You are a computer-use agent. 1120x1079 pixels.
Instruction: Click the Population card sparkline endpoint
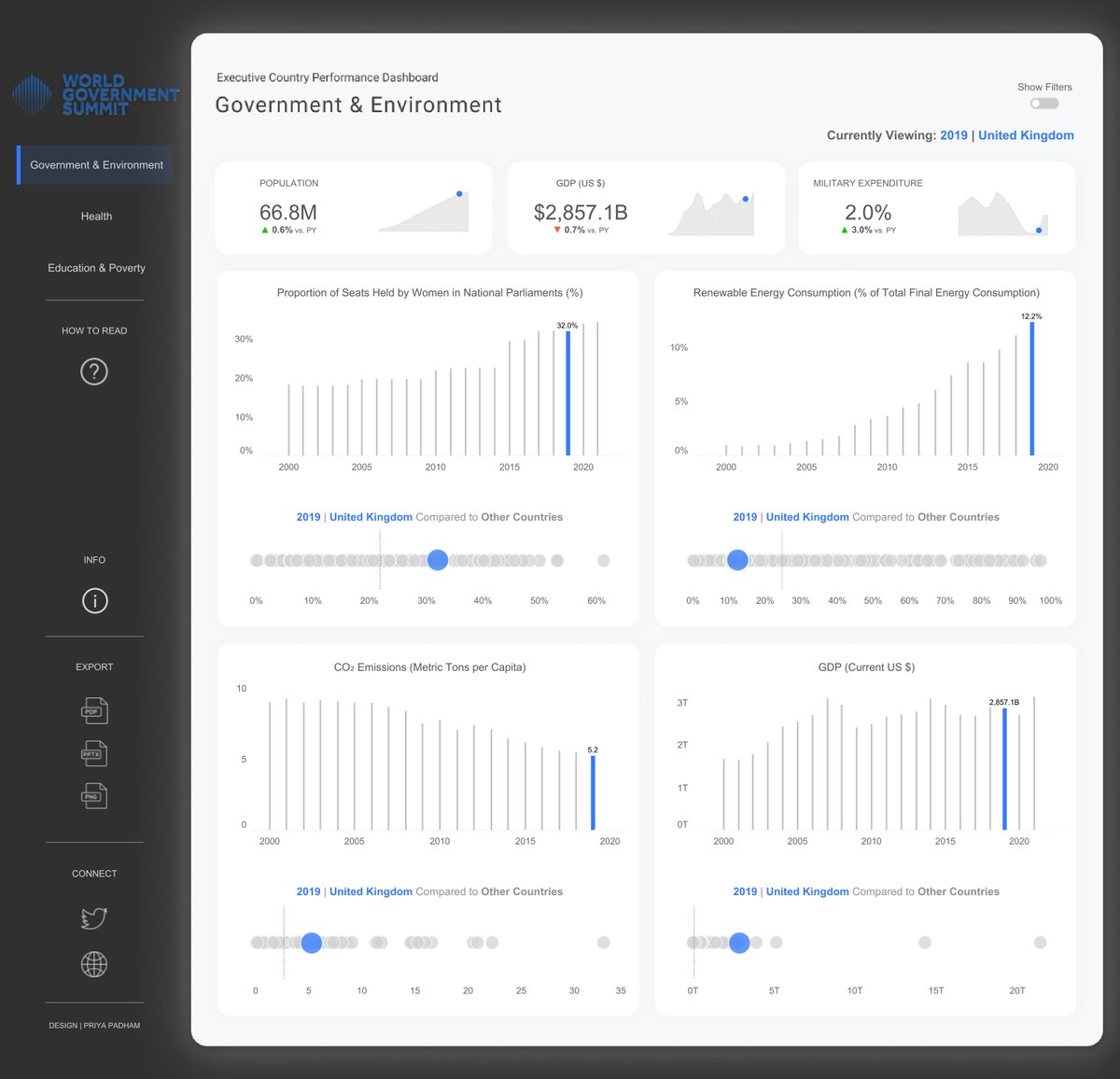click(459, 194)
